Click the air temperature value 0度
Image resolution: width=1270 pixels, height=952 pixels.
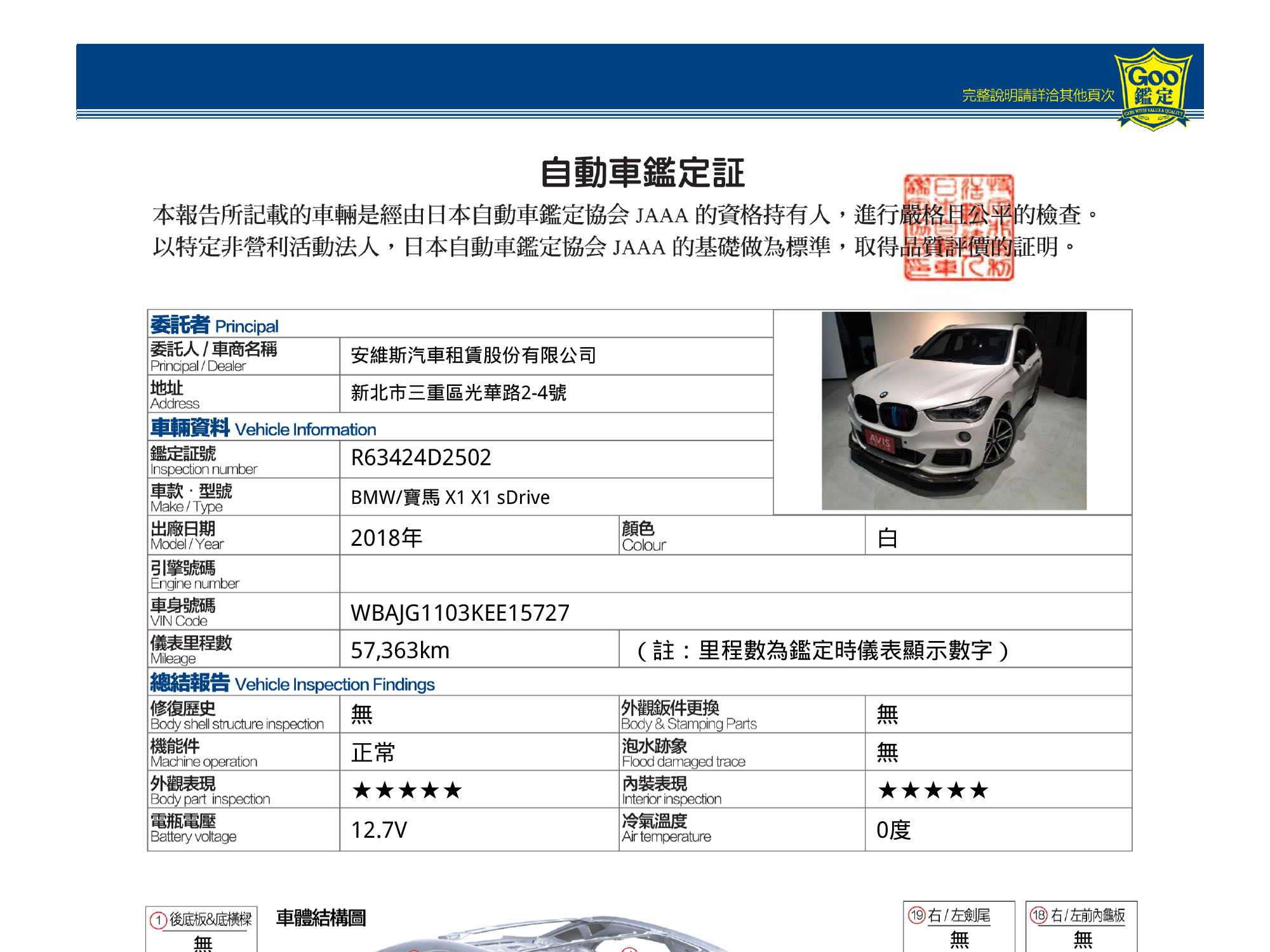(x=893, y=830)
